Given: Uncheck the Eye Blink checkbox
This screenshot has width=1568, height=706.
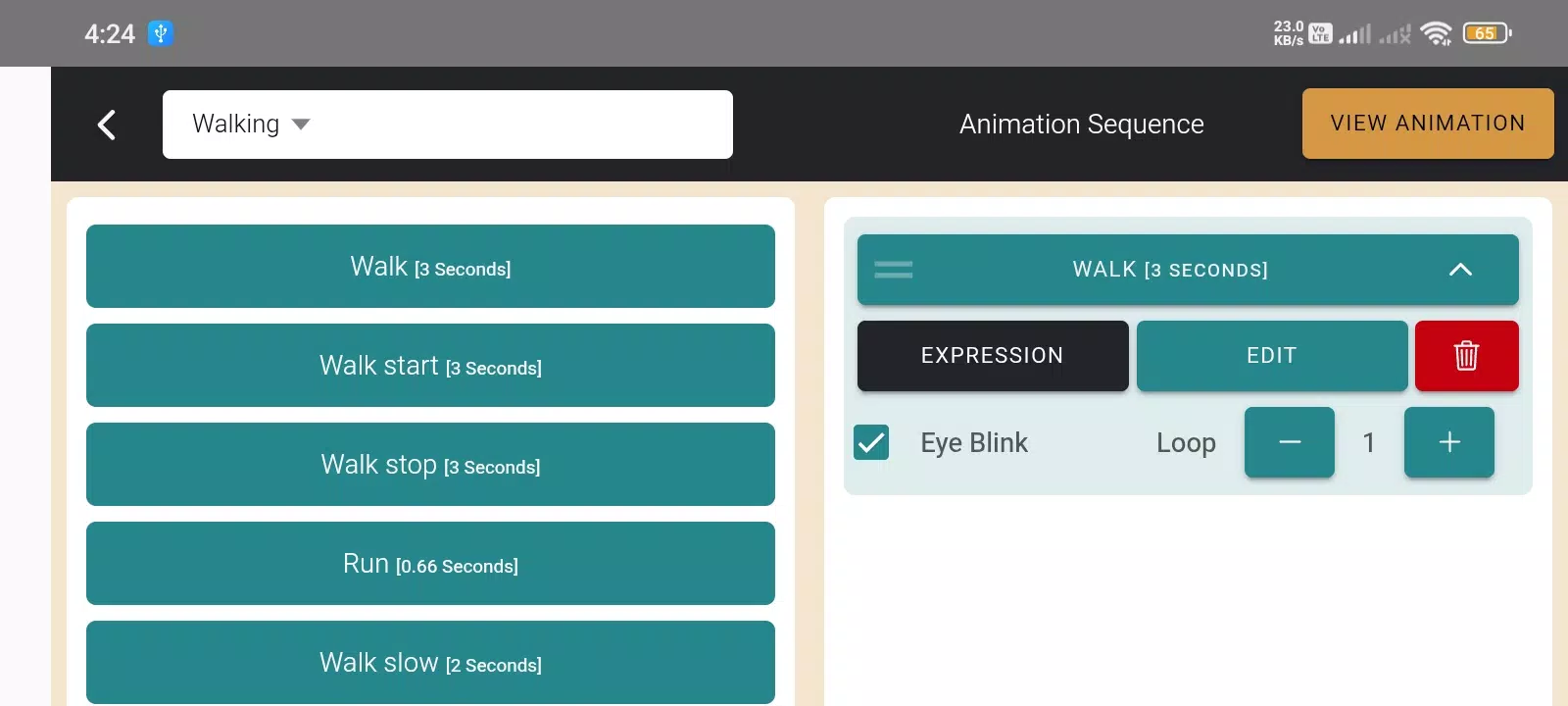Looking at the screenshot, I should pos(871,443).
